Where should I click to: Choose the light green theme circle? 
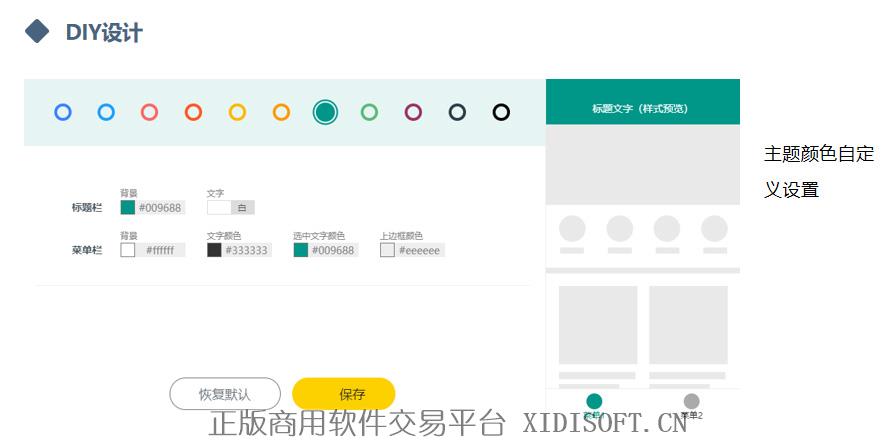tap(369, 112)
